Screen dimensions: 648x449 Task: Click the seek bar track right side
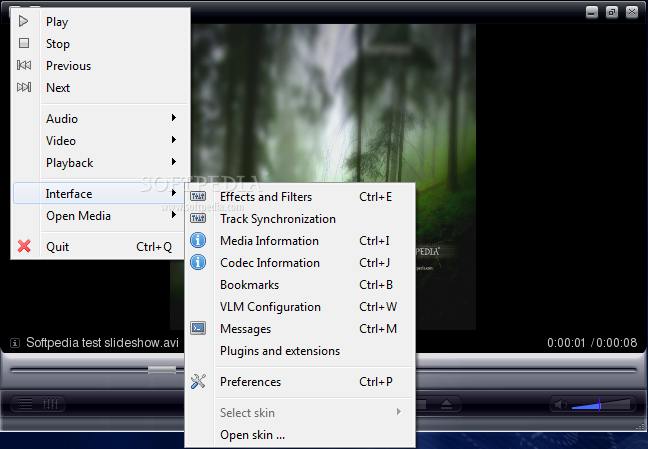[526, 370]
